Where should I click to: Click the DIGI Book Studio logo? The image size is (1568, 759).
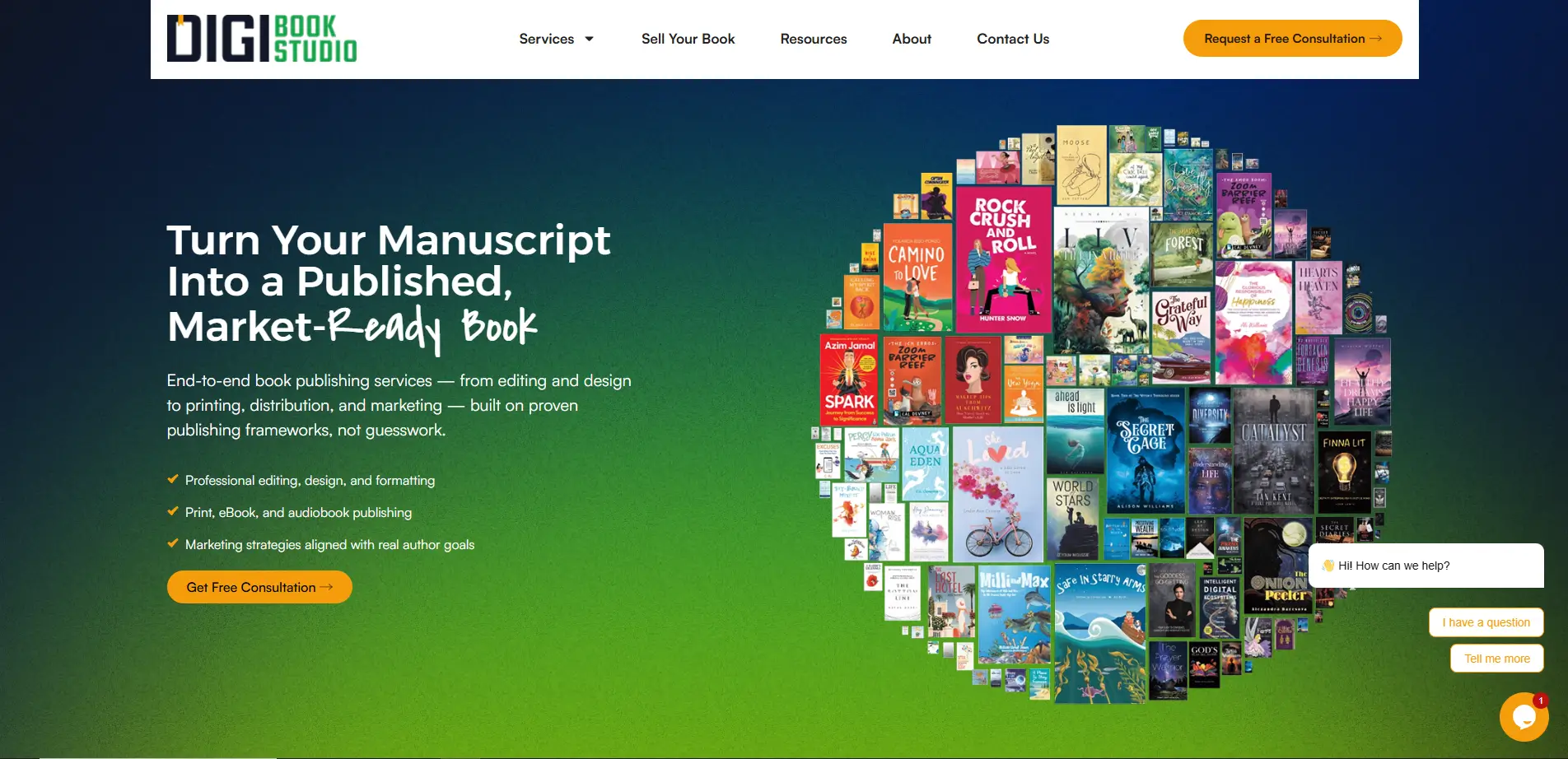click(262, 39)
